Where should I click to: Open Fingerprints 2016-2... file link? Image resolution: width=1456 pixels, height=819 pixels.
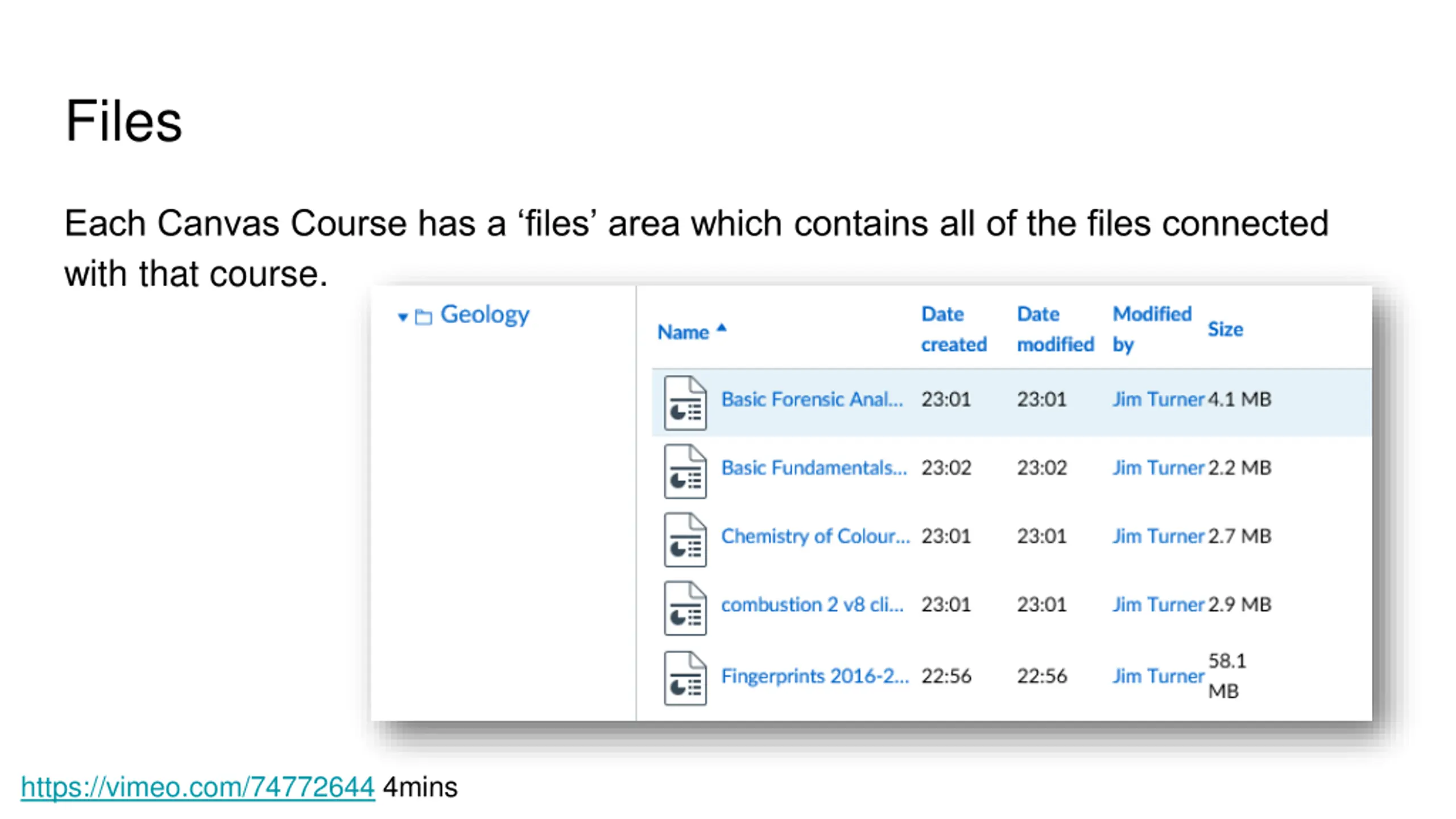[815, 676]
